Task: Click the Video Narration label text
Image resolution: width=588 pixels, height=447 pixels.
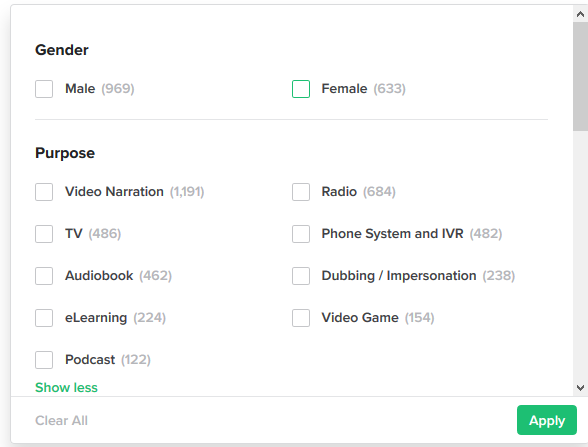Action: pos(114,192)
